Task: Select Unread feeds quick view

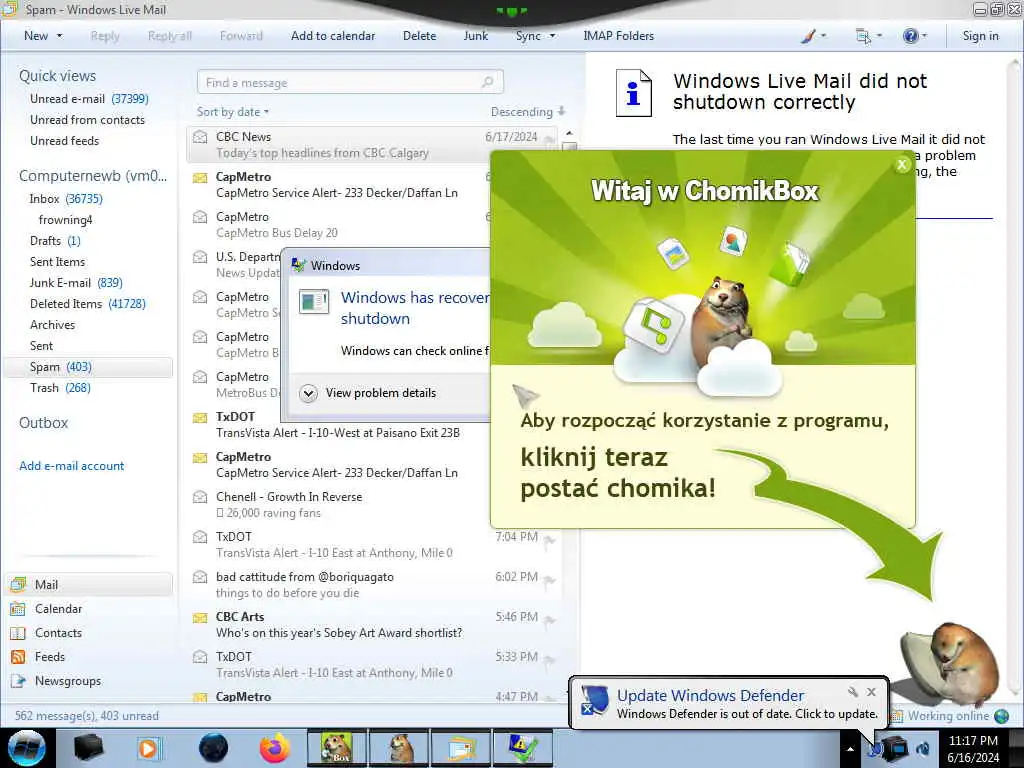Action: (x=64, y=140)
